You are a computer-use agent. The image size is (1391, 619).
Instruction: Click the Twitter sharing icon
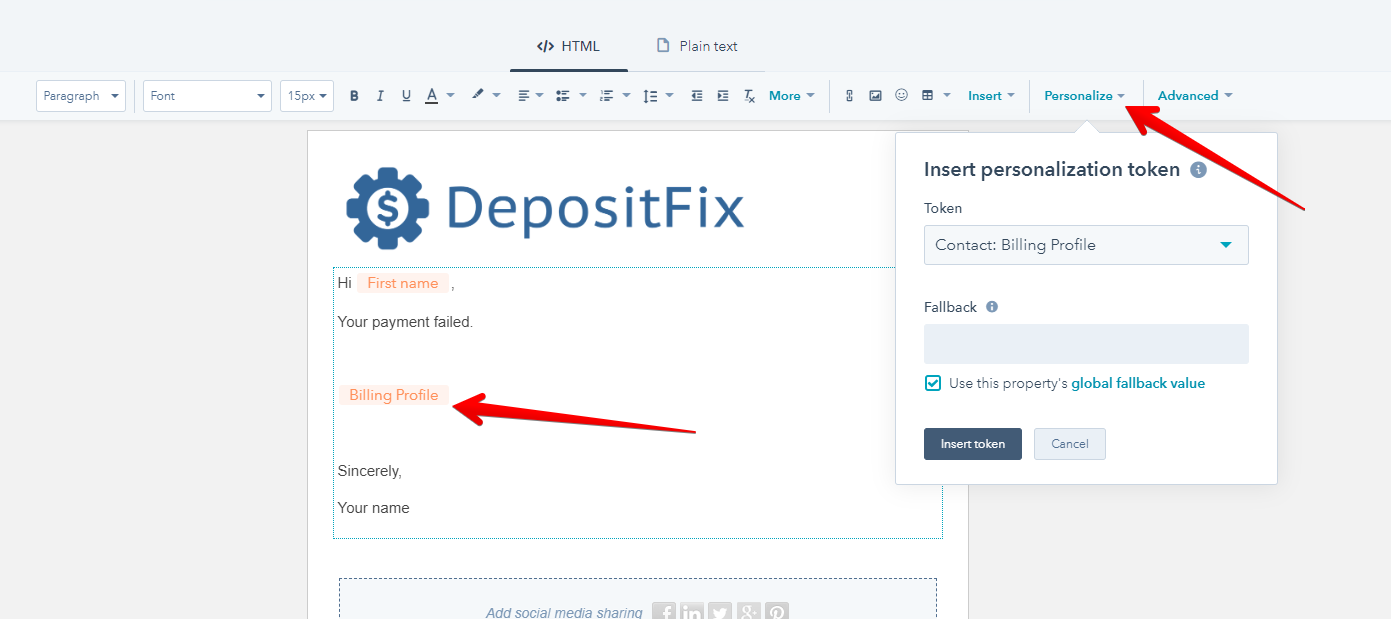[720, 610]
